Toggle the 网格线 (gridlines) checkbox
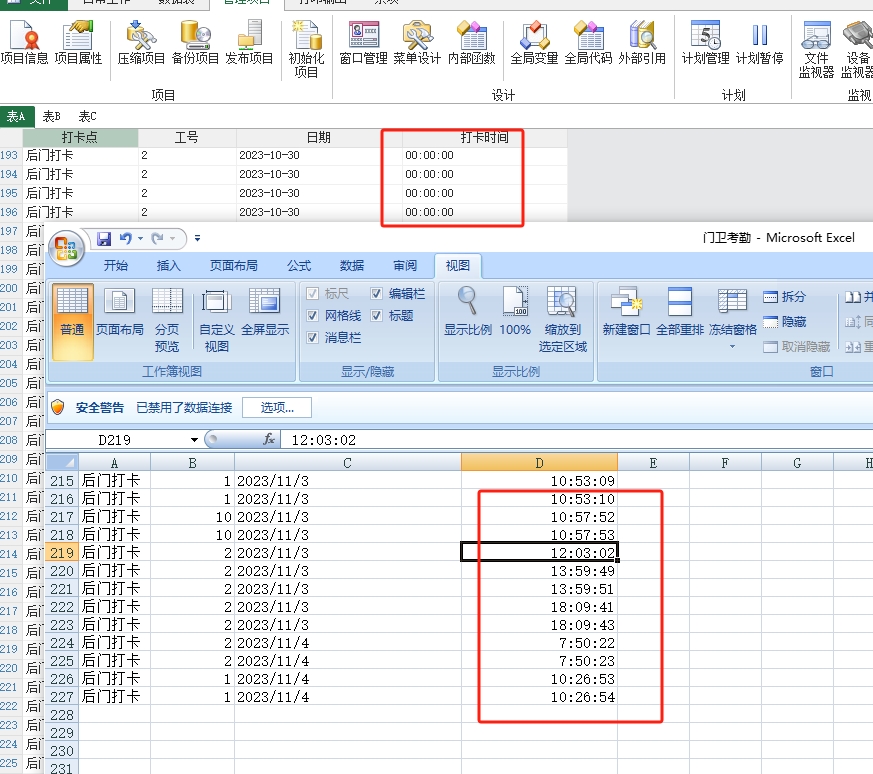873x774 pixels. click(313, 316)
